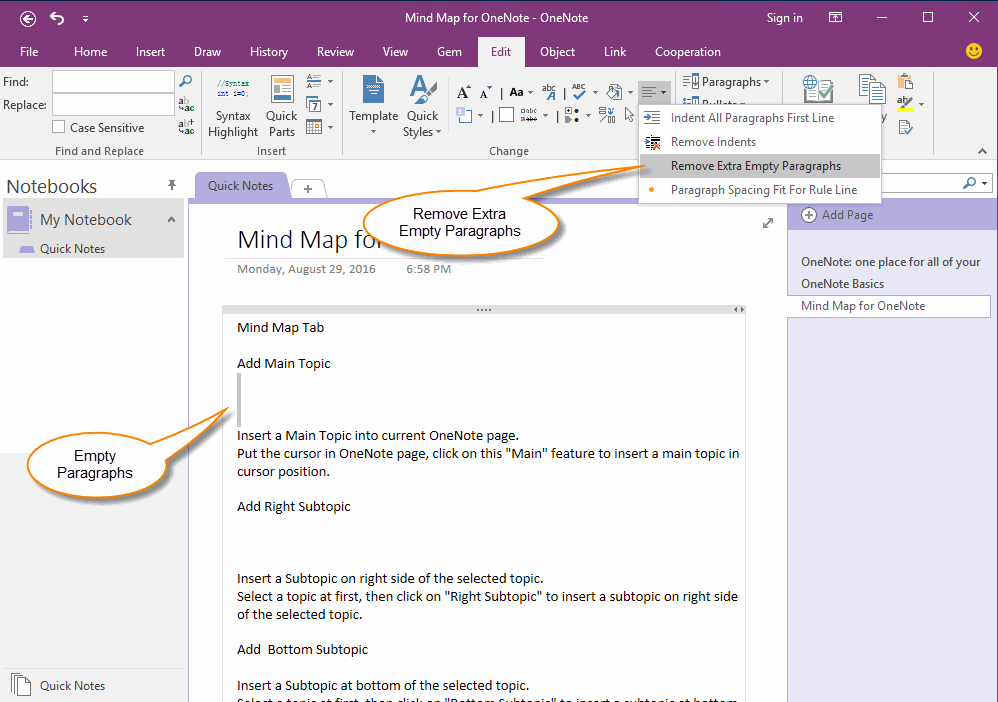The height and width of the screenshot is (702, 998).
Task: Click the abc text style icon
Action: pyautogui.click(x=549, y=93)
